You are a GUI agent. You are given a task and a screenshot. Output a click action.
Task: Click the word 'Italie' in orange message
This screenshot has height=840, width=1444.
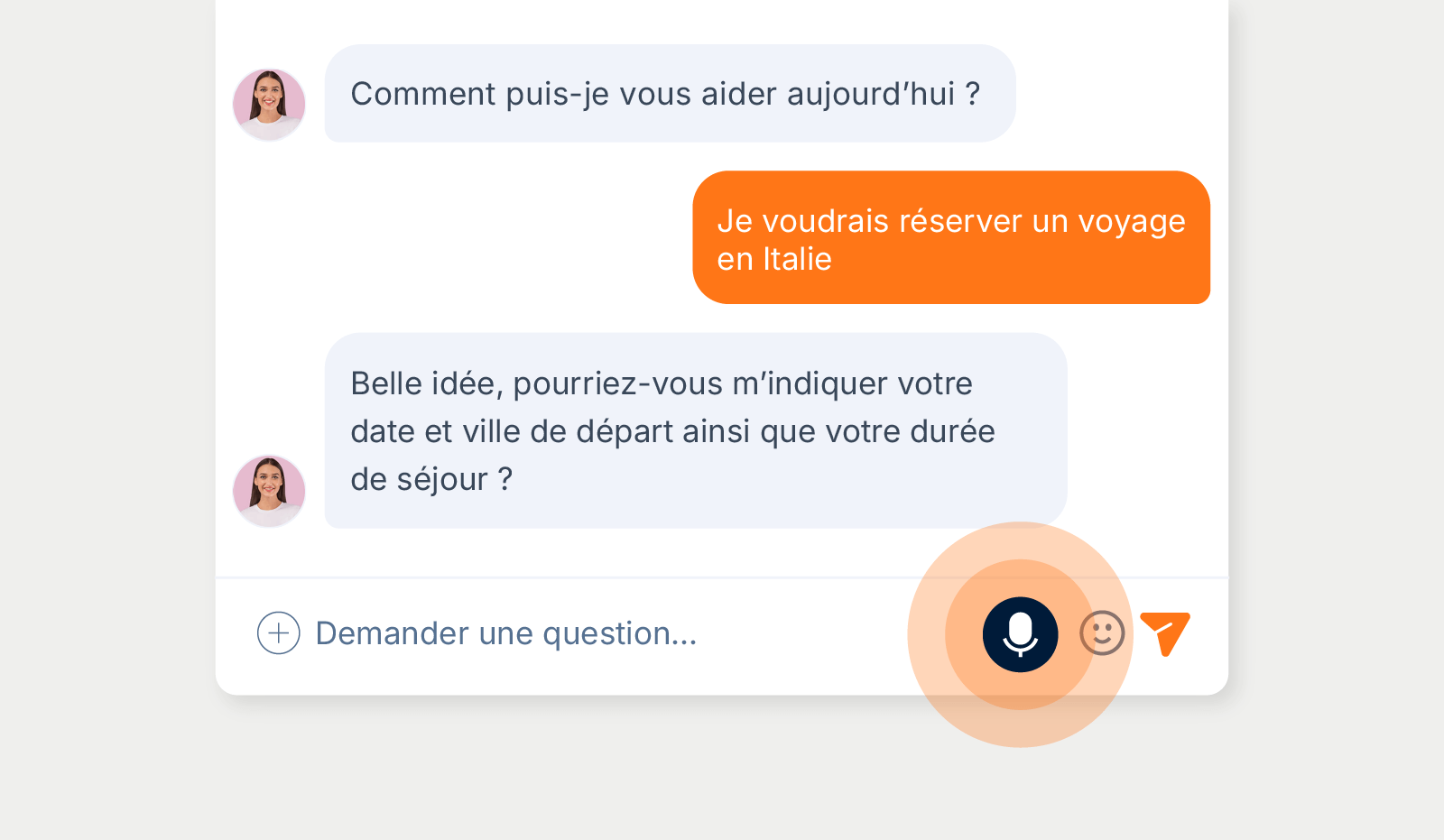coord(797,260)
